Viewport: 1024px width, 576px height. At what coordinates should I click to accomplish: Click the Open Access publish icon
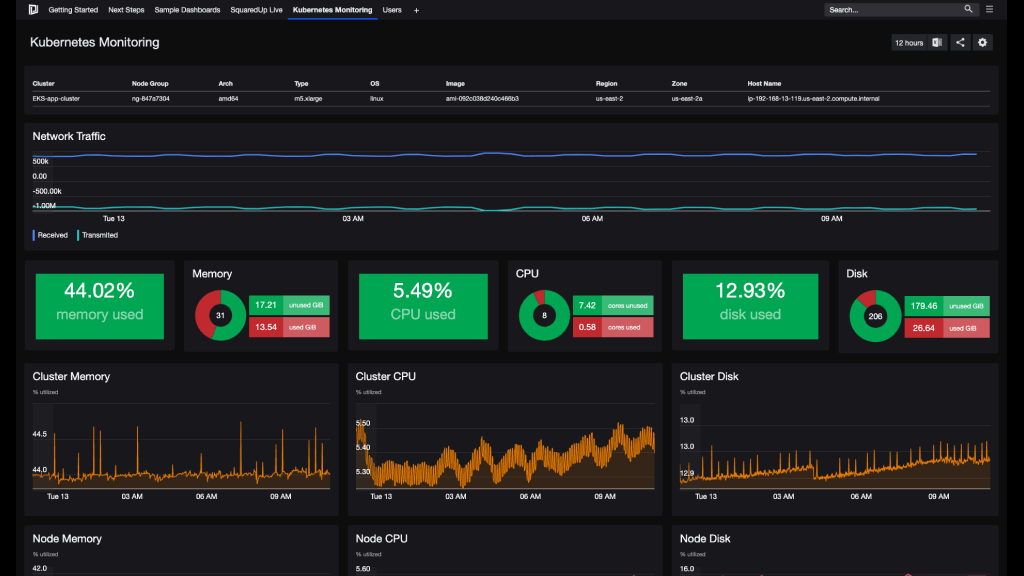pos(934,42)
